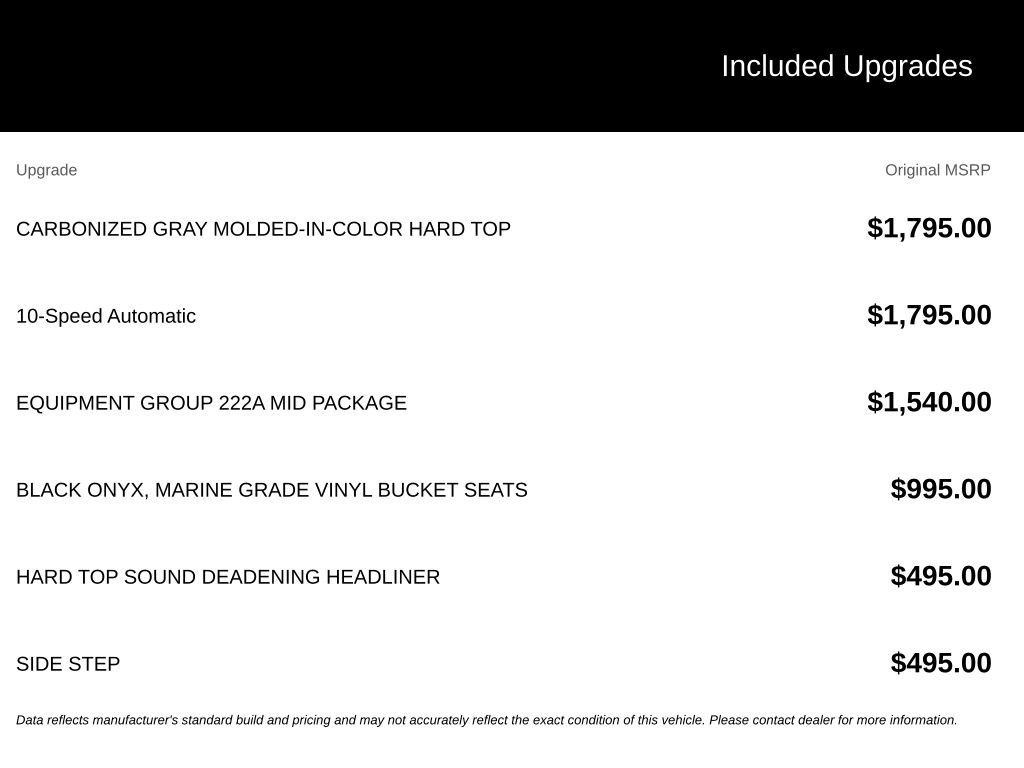
Task: Click the $995.00 price value
Action: [x=940, y=488]
